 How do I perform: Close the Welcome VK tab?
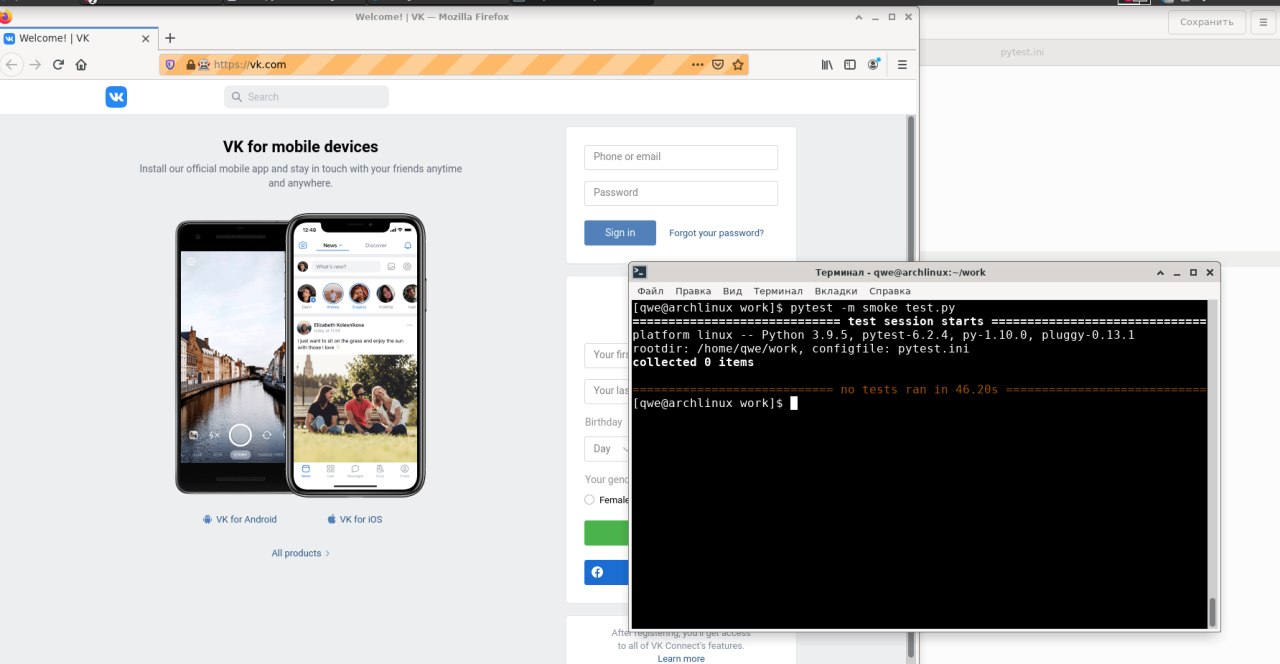[146, 38]
